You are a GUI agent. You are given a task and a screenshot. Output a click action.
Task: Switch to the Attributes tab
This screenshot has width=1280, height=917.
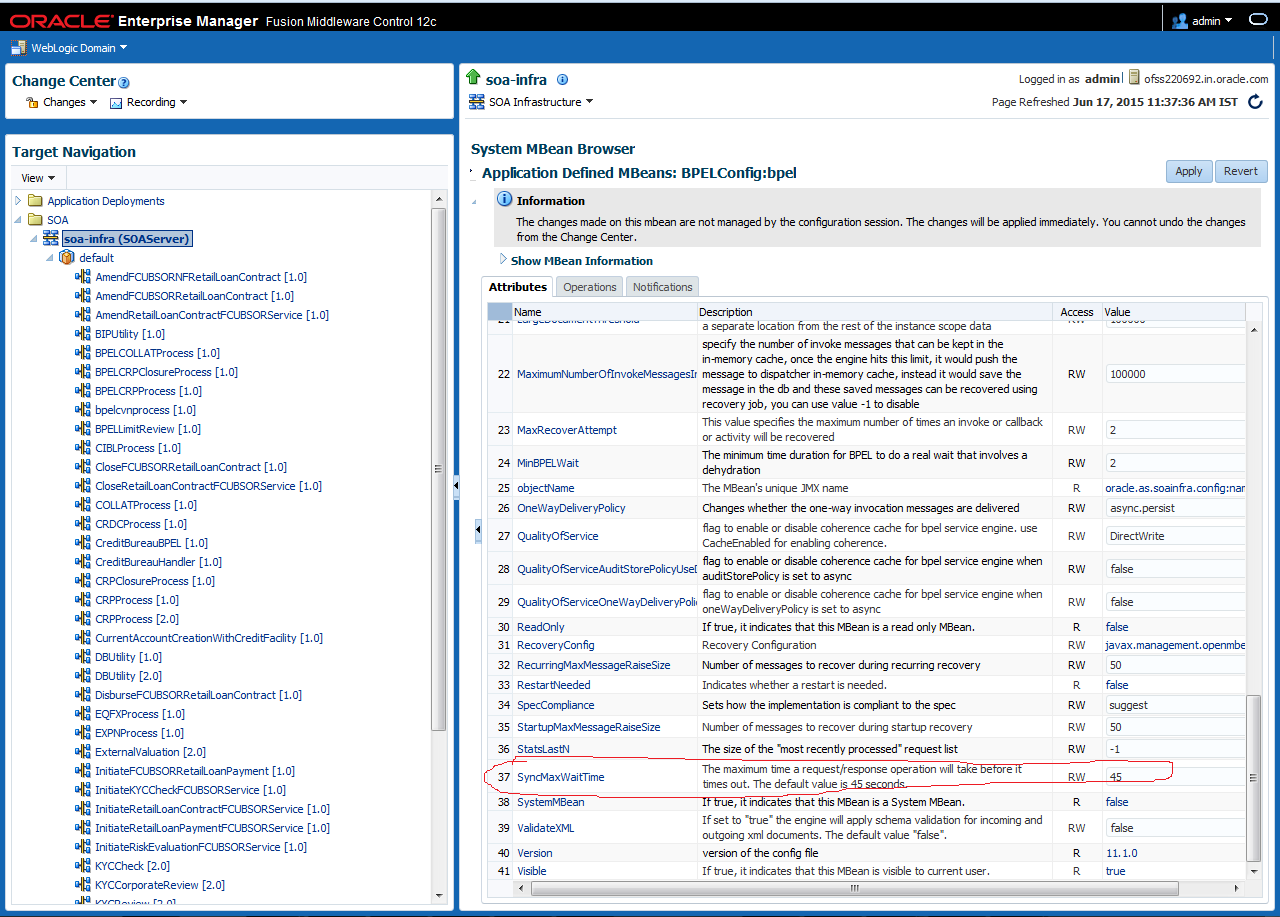(x=517, y=287)
